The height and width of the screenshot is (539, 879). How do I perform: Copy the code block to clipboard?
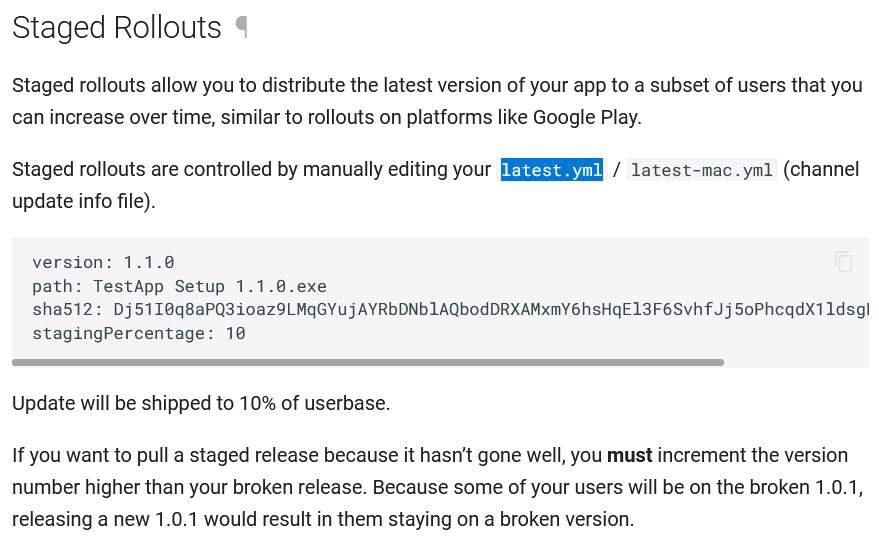coord(844,261)
